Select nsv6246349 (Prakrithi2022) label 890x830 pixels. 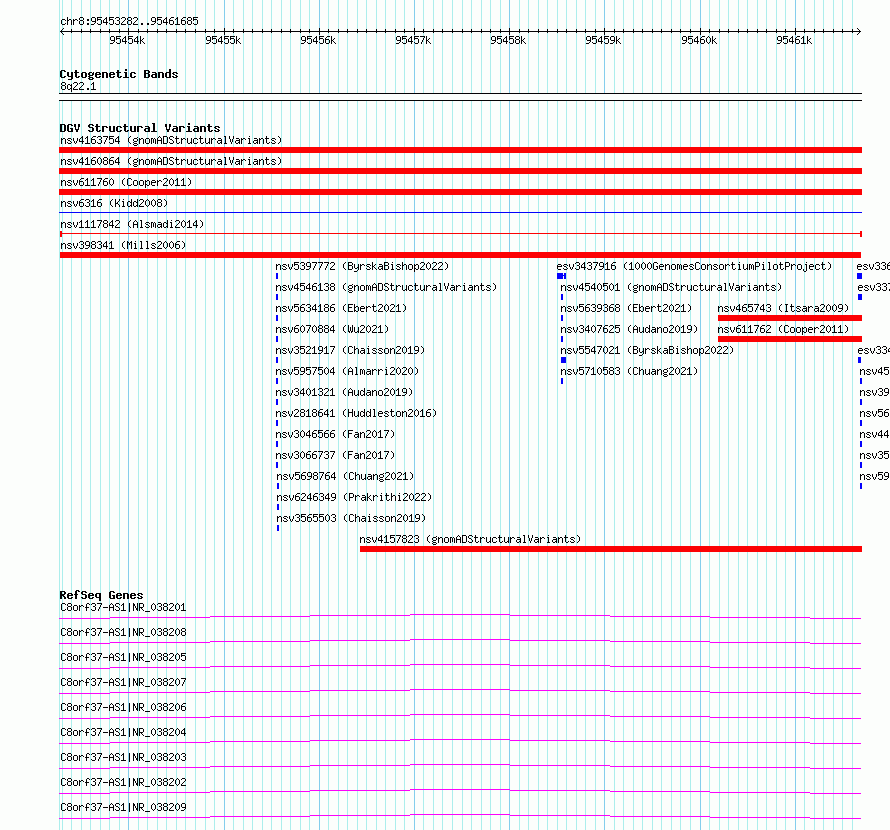click(x=354, y=497)
